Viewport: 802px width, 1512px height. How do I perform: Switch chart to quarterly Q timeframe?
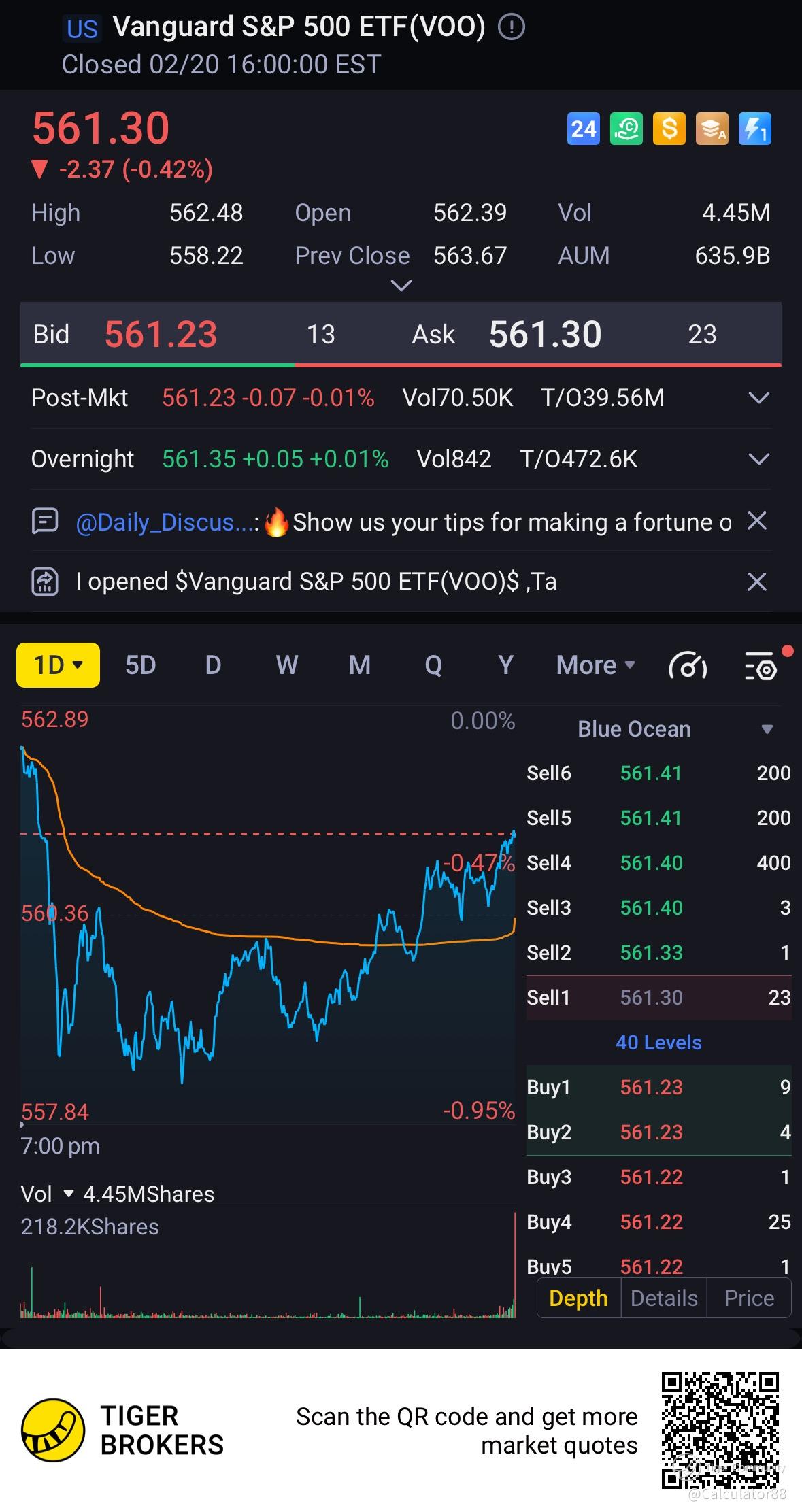tap(433, 665)
